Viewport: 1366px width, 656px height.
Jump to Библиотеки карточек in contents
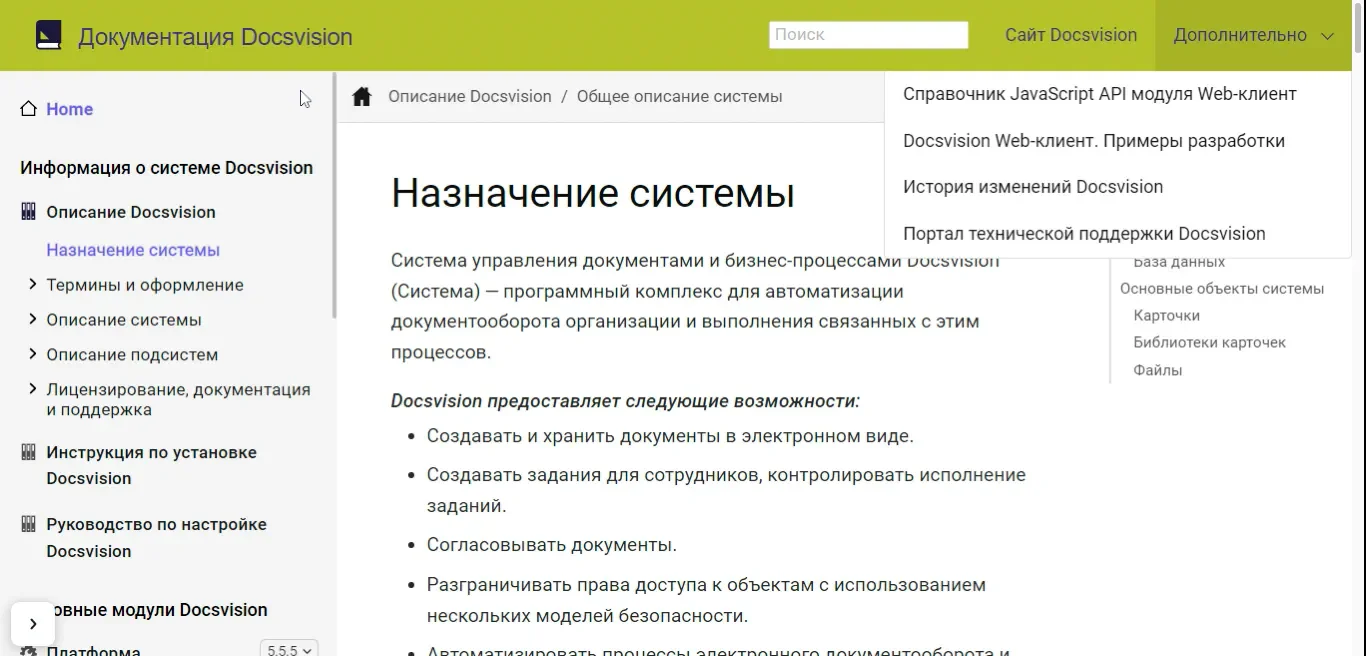[x=1210, y=343]
